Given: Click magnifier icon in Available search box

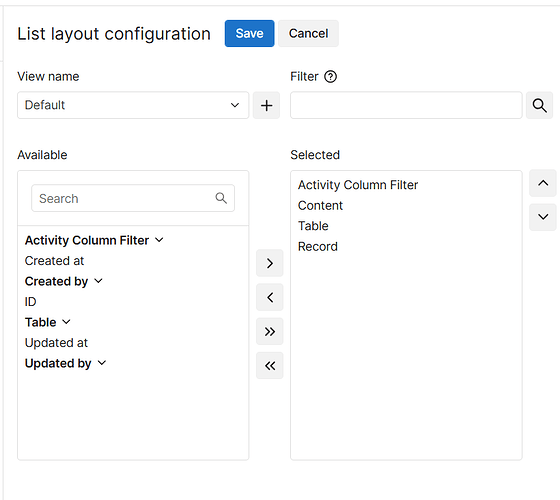Looking at the screenshot, I should click(x=221, y=198).
